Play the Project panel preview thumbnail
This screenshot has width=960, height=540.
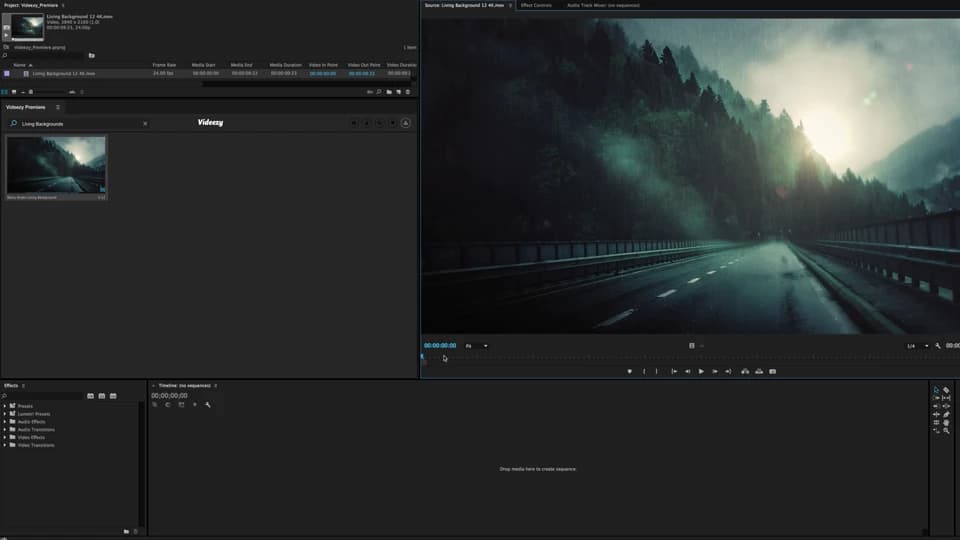pos(7,36)
